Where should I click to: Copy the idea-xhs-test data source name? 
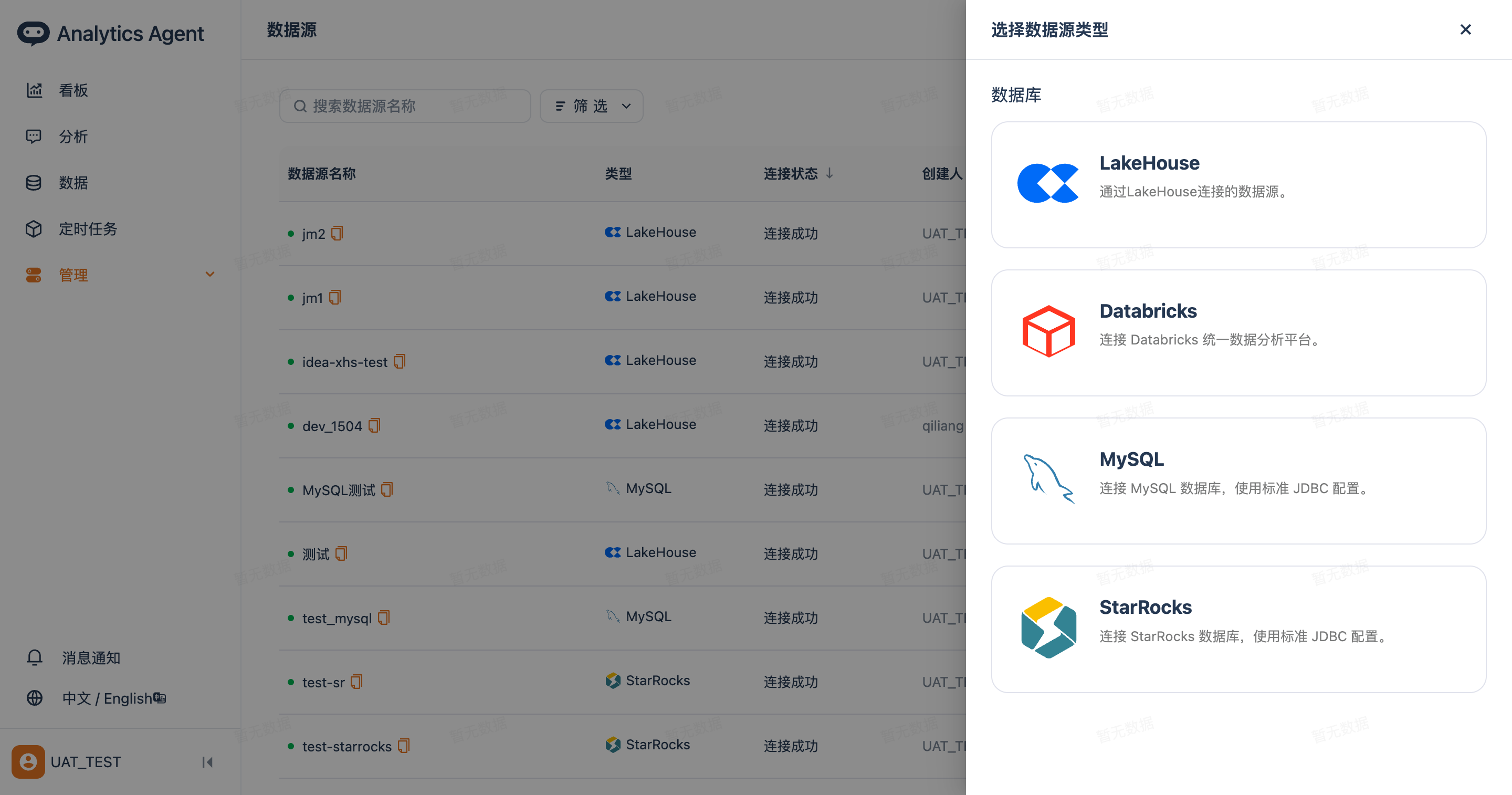click(x=400, y=362)
